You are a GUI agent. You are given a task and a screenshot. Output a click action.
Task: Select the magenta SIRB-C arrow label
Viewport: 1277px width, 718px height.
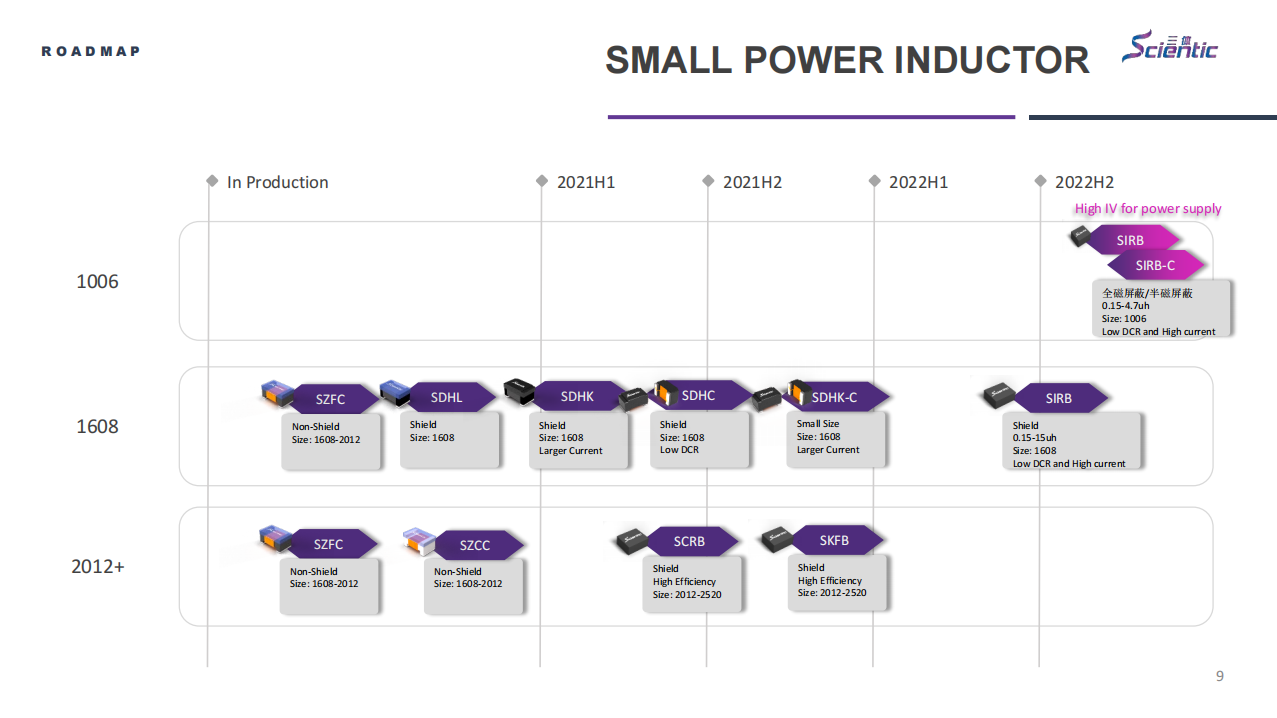[1155, 265]
